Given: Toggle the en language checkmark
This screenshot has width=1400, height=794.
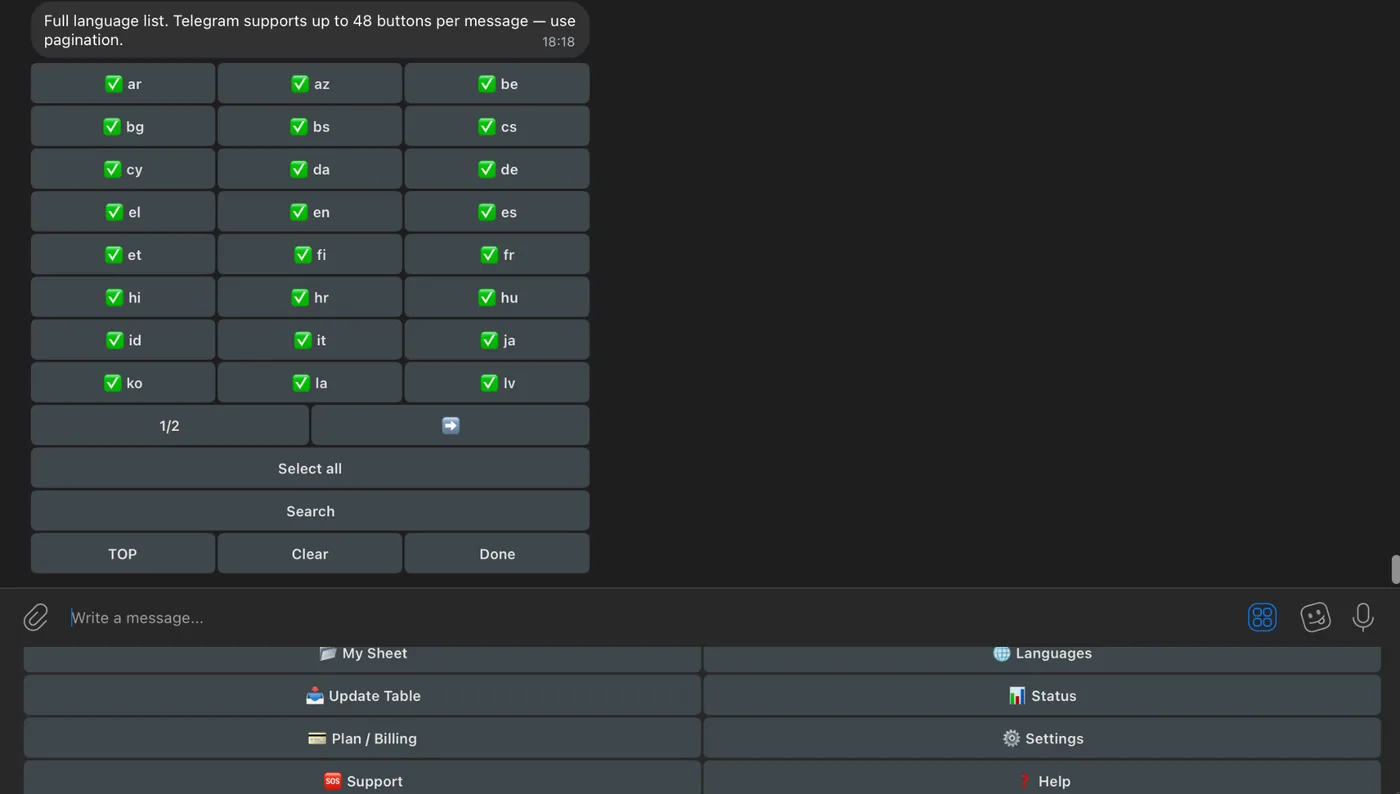Looking at the screenshot, I should 309,212.
